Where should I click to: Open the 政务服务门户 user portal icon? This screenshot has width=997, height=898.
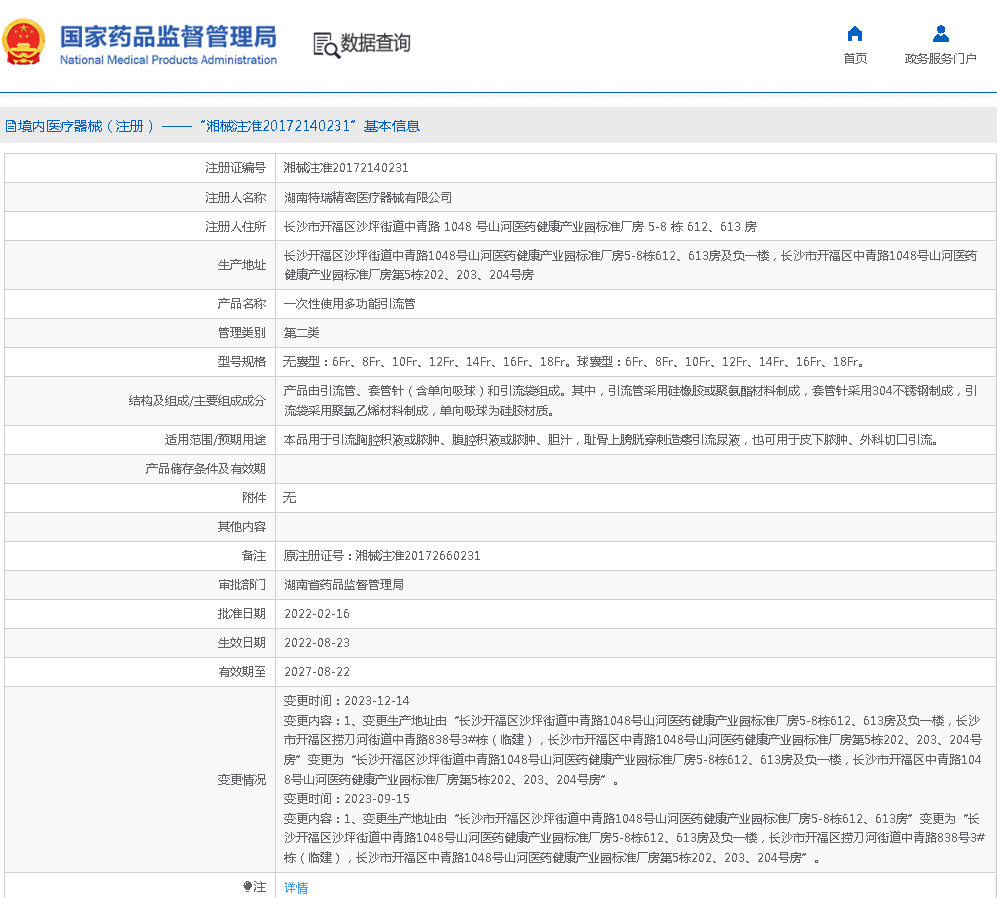(x=940, y=33)
